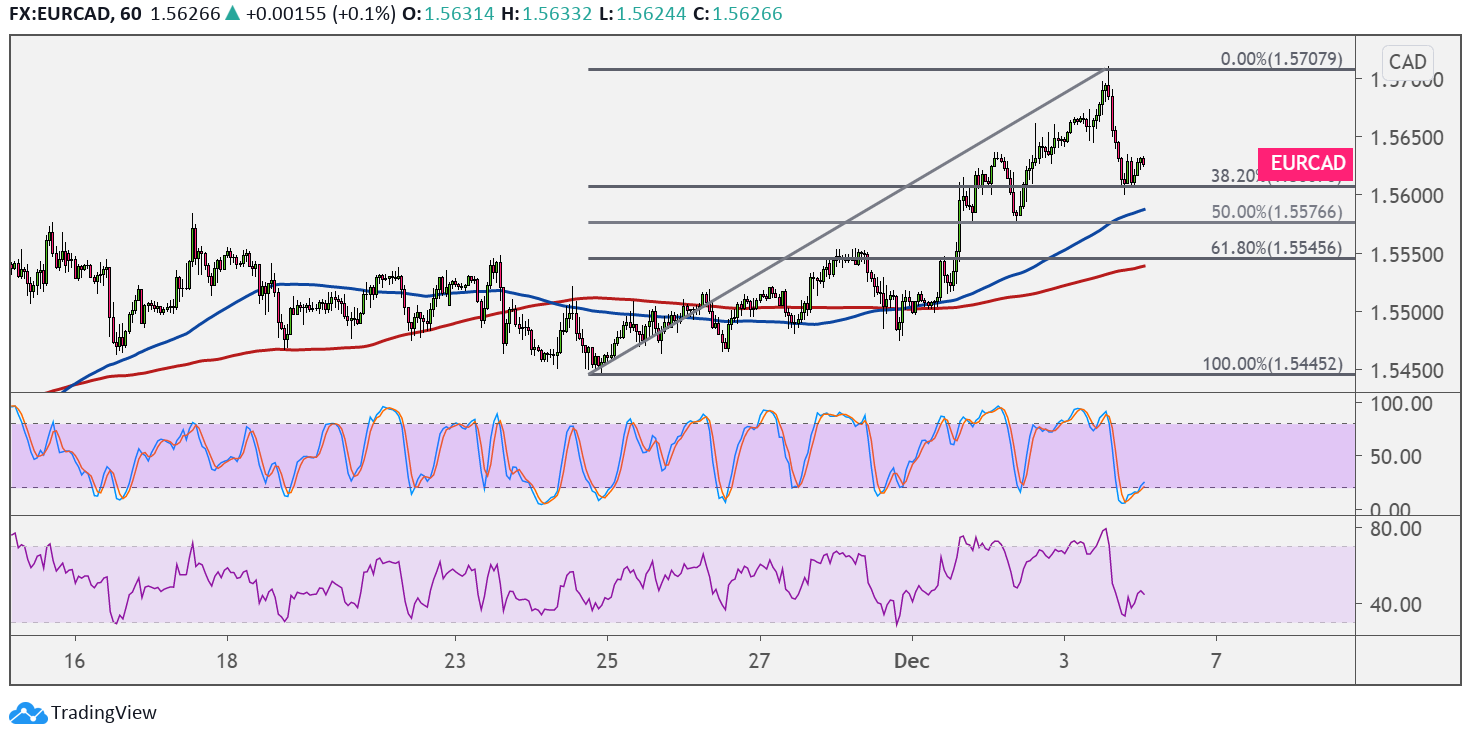The width and height of the screenshot is (1471, 740).
Task: Click 100.00 on the stochastic scale
Action: pyautogui.click(x=1403, y=403)
